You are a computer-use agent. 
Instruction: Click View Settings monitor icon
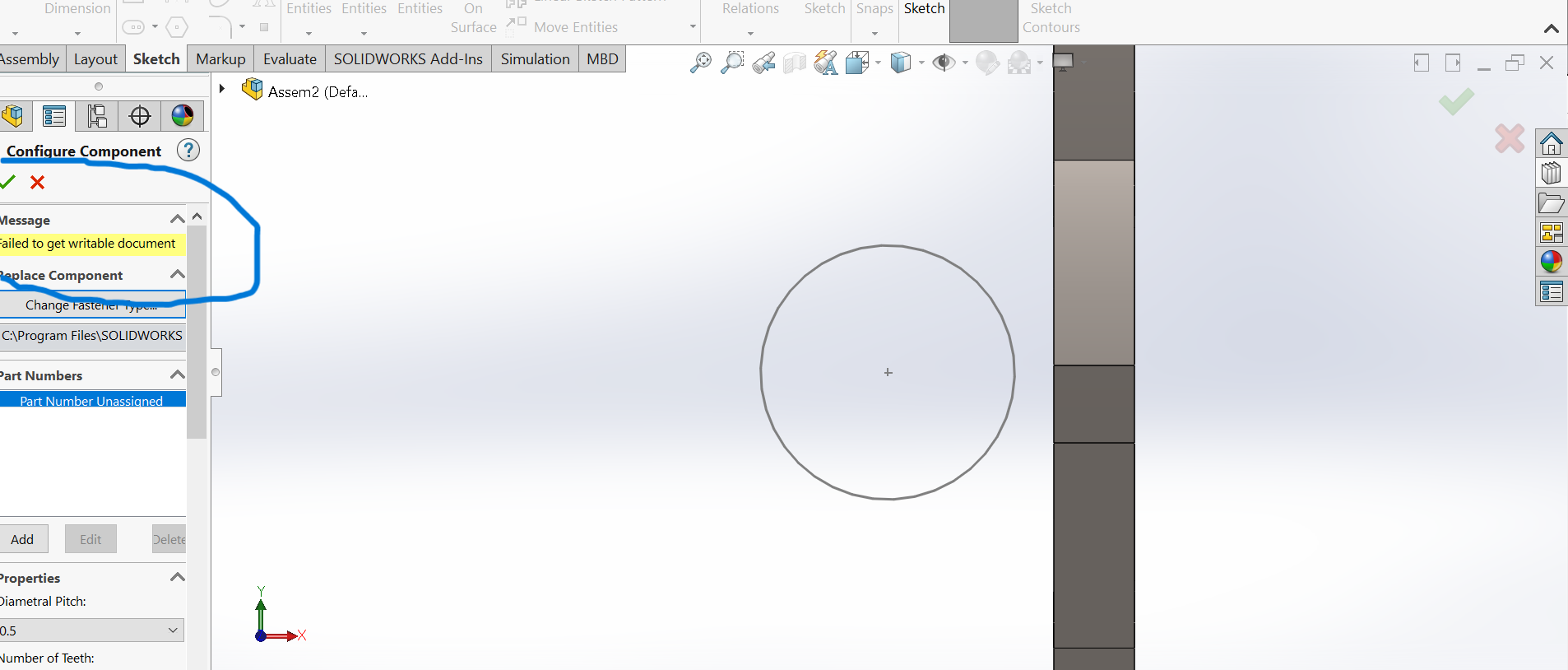pos(1064,62)
